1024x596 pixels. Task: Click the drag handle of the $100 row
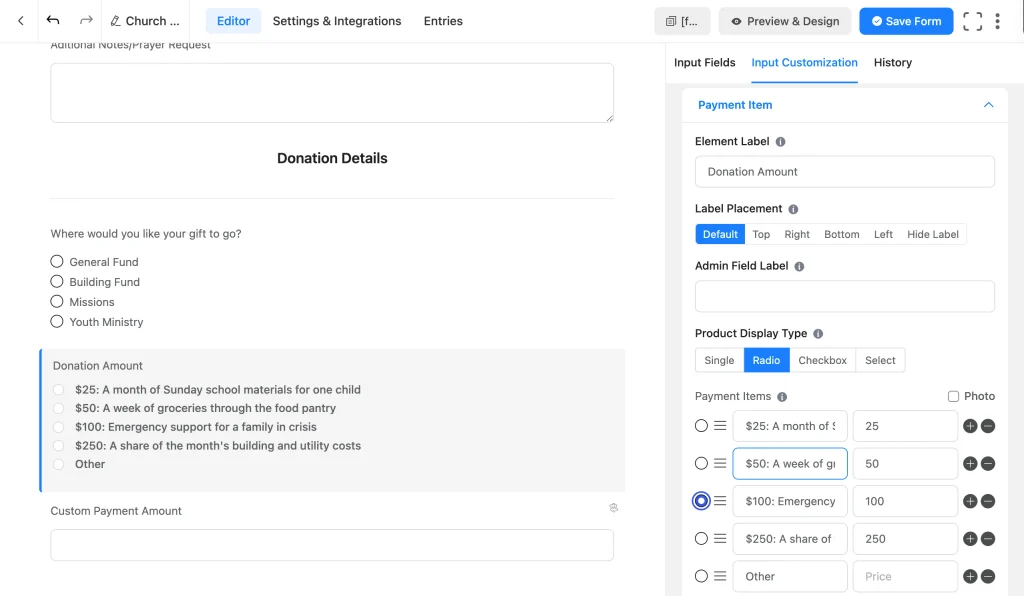[720, 501]
